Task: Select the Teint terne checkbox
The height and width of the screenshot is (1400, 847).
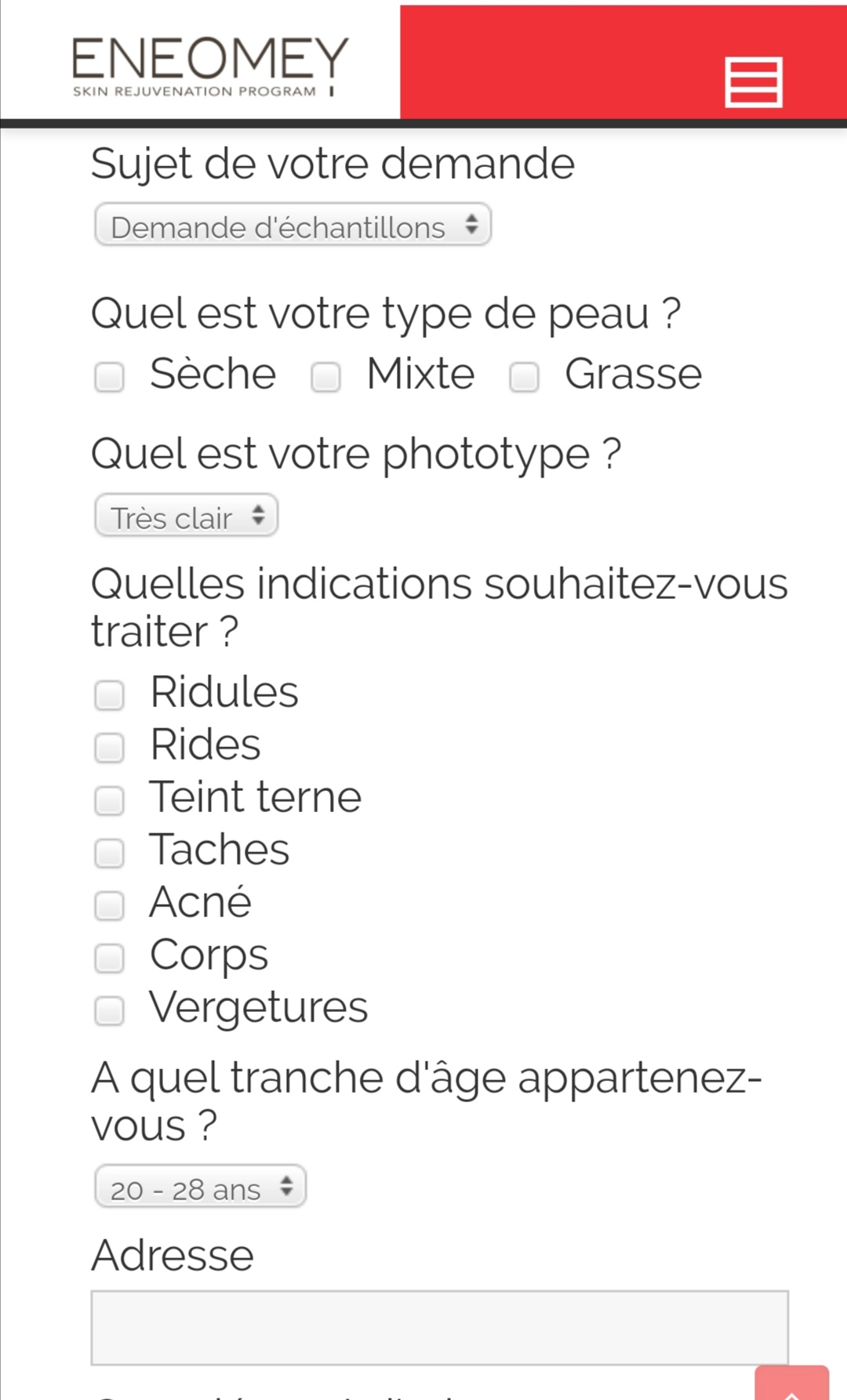Action: (x=110, y=800)
